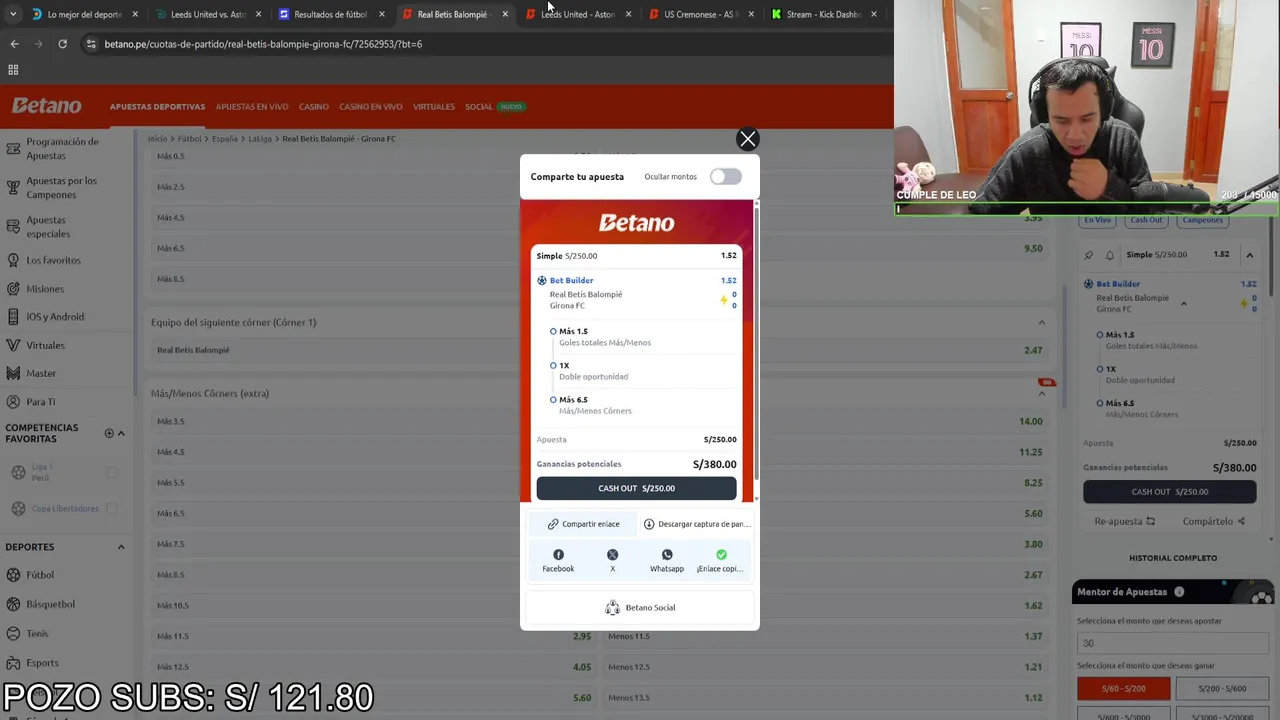Close the Real Betis Balompié tab
The height and width of the screenshot is (720, 1280).
pyautogui.click(x=504, y=15)
